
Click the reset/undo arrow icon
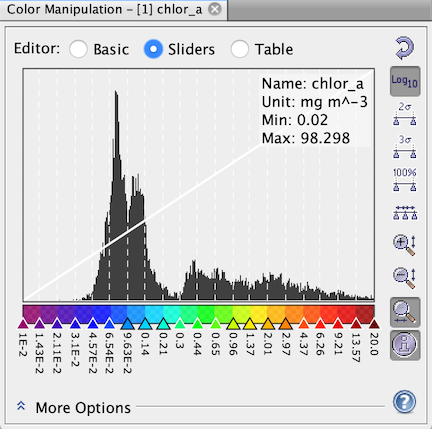click(405, 49)
